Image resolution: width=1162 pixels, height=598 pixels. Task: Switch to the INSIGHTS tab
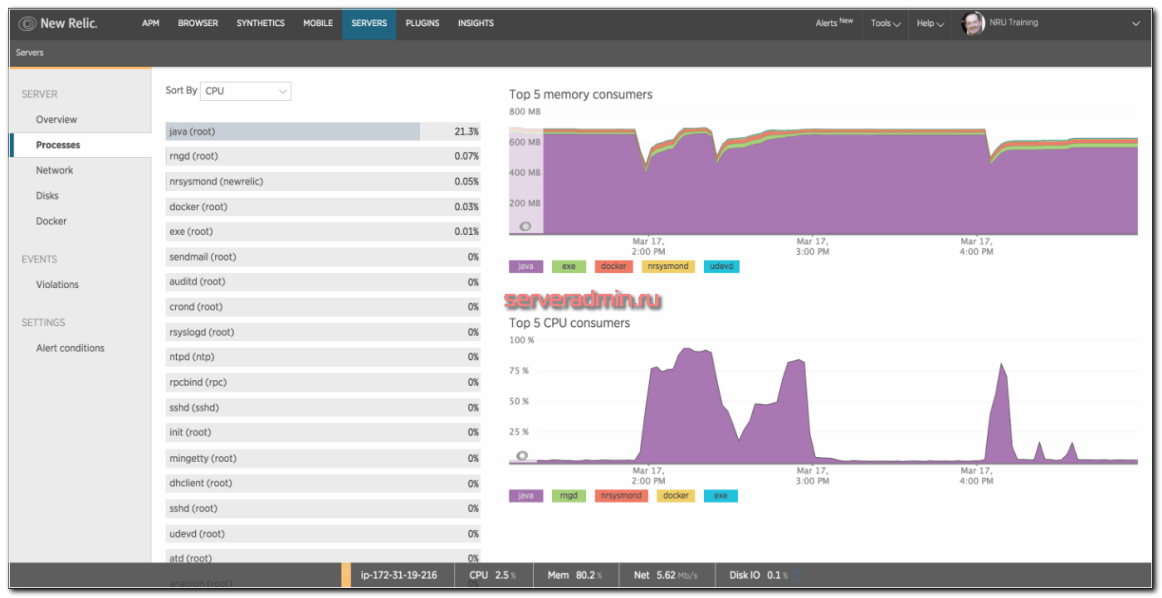475,23
